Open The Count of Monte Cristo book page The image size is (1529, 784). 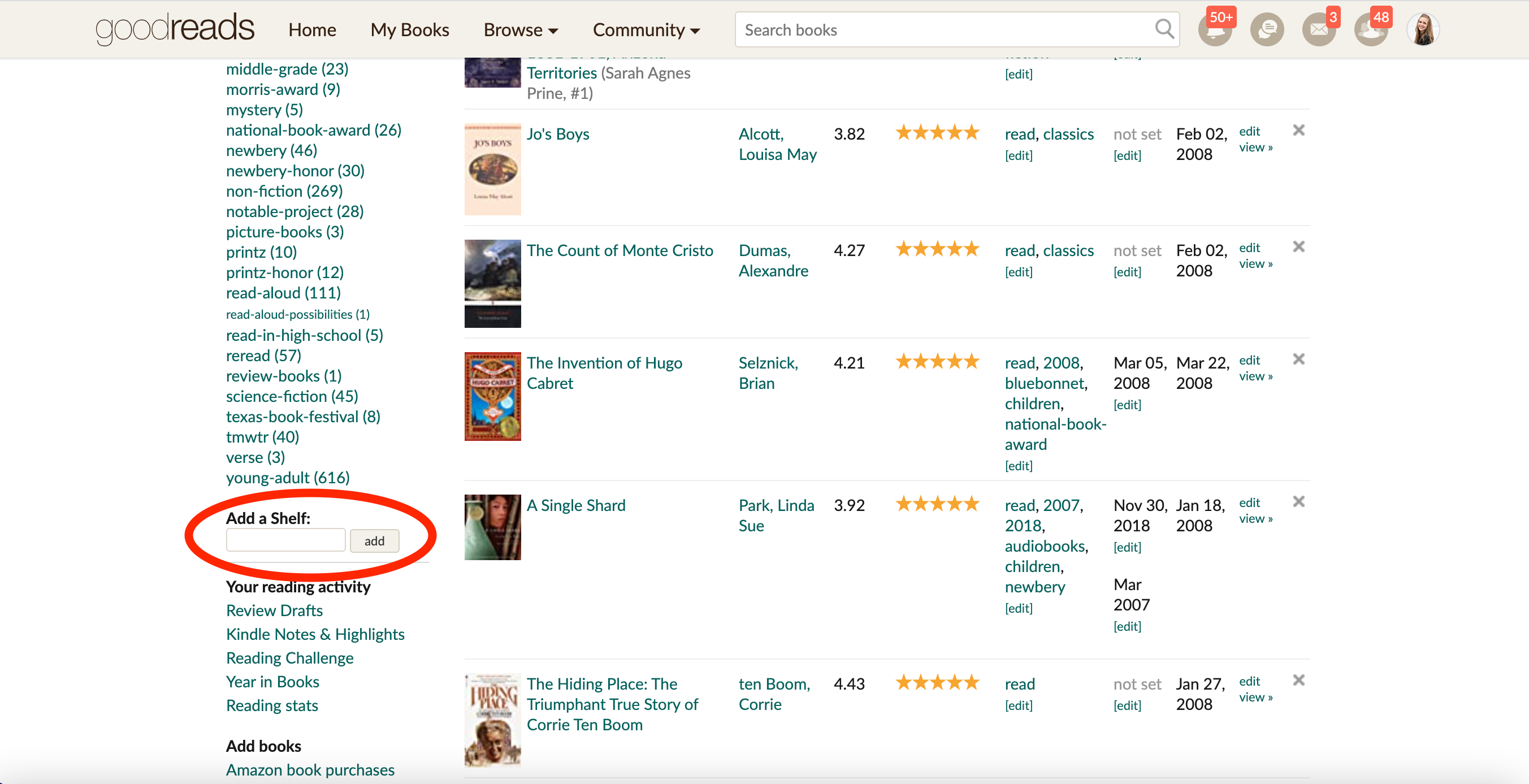pos(620,250)
